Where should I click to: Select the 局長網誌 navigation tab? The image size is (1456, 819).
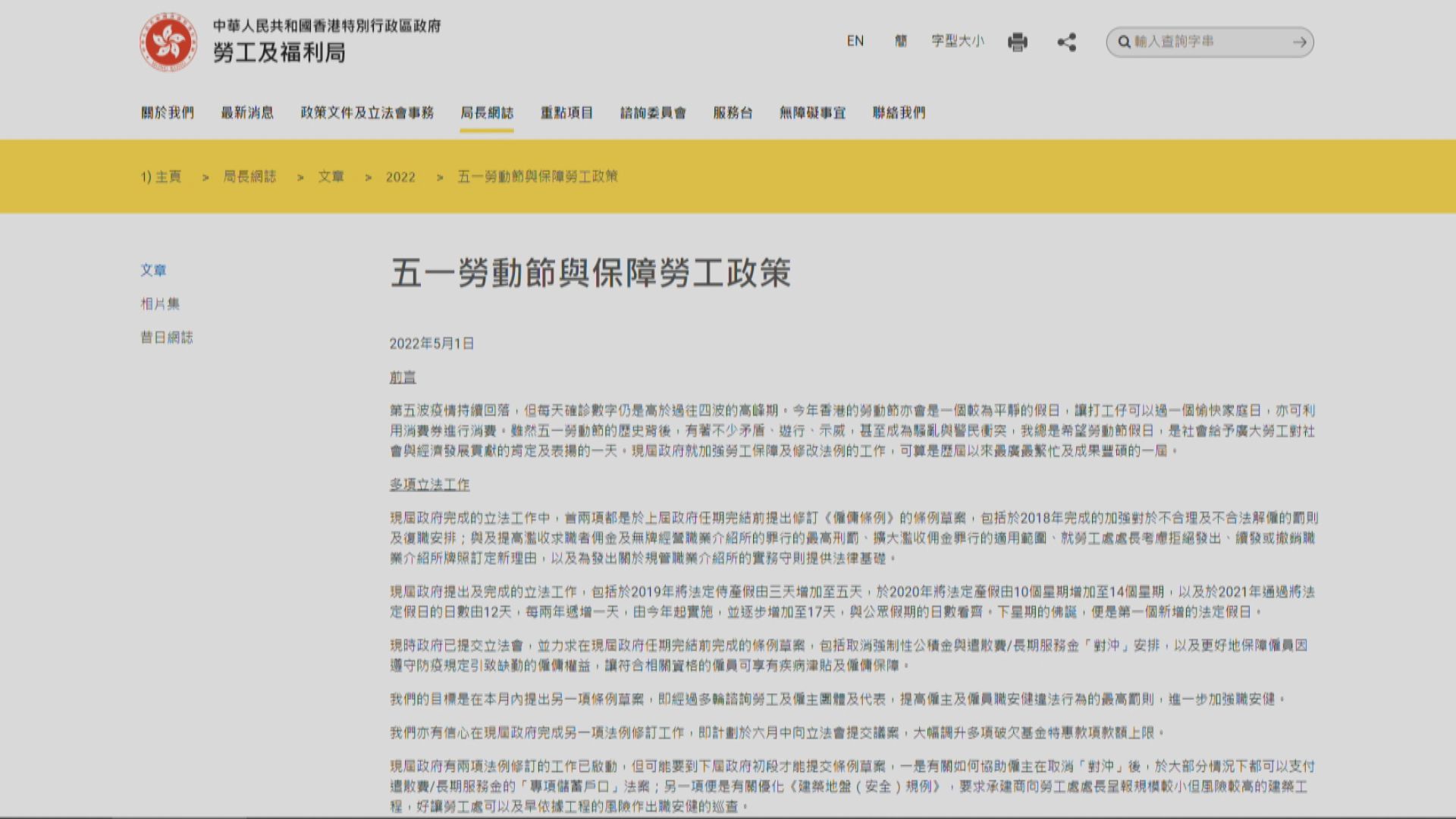[488, 113]
